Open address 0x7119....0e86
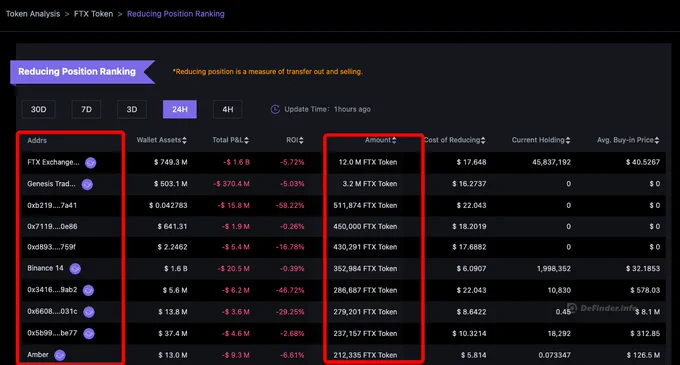Image resolution: width=680 pixels, height=365 pixels. click(x=52, y=226)
